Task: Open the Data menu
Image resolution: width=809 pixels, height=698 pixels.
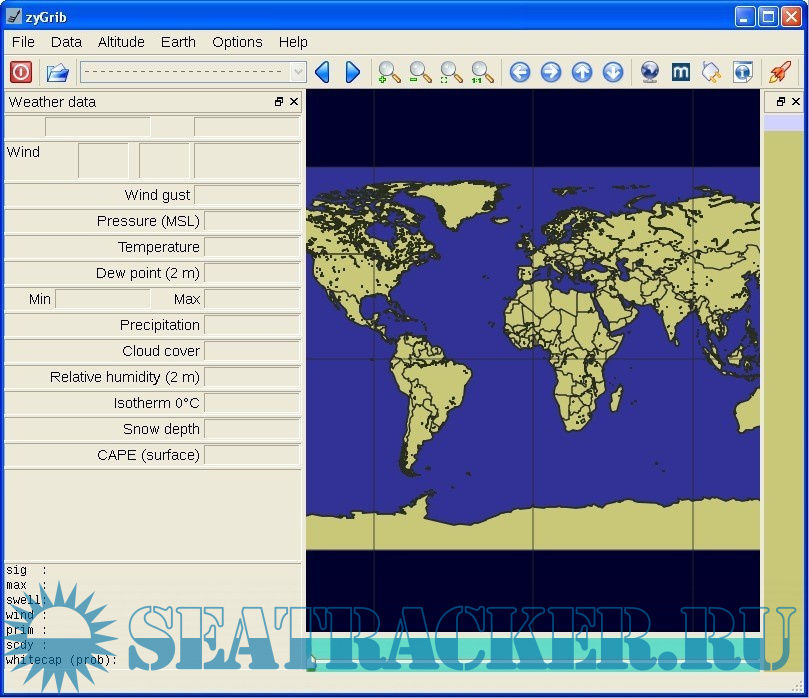Action: [66, 42]
